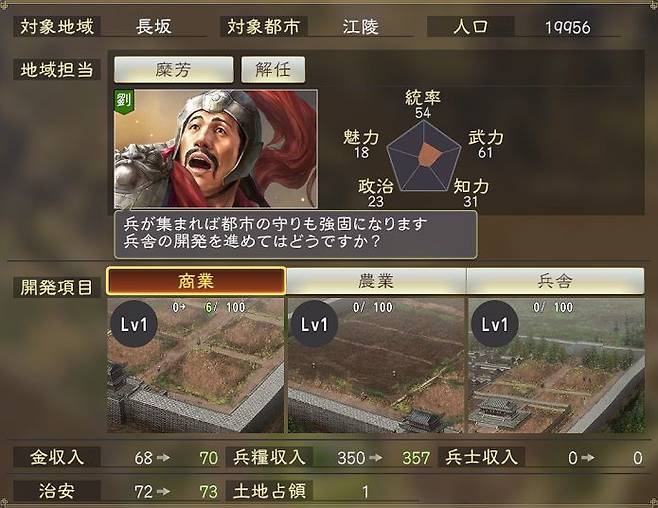Click the commerce district thumbnail image
This screenshot has width=658, height=508.
pos(196,365)
